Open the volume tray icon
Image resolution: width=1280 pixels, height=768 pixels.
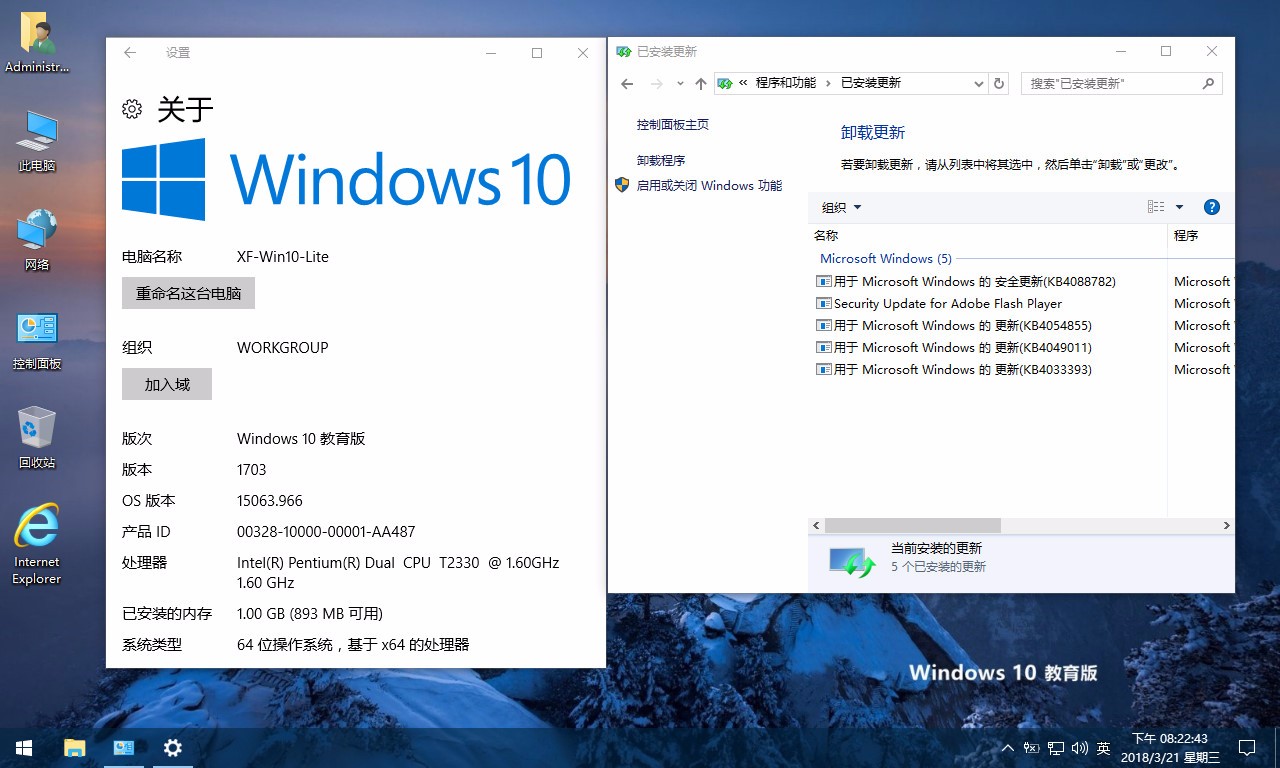1079,748
